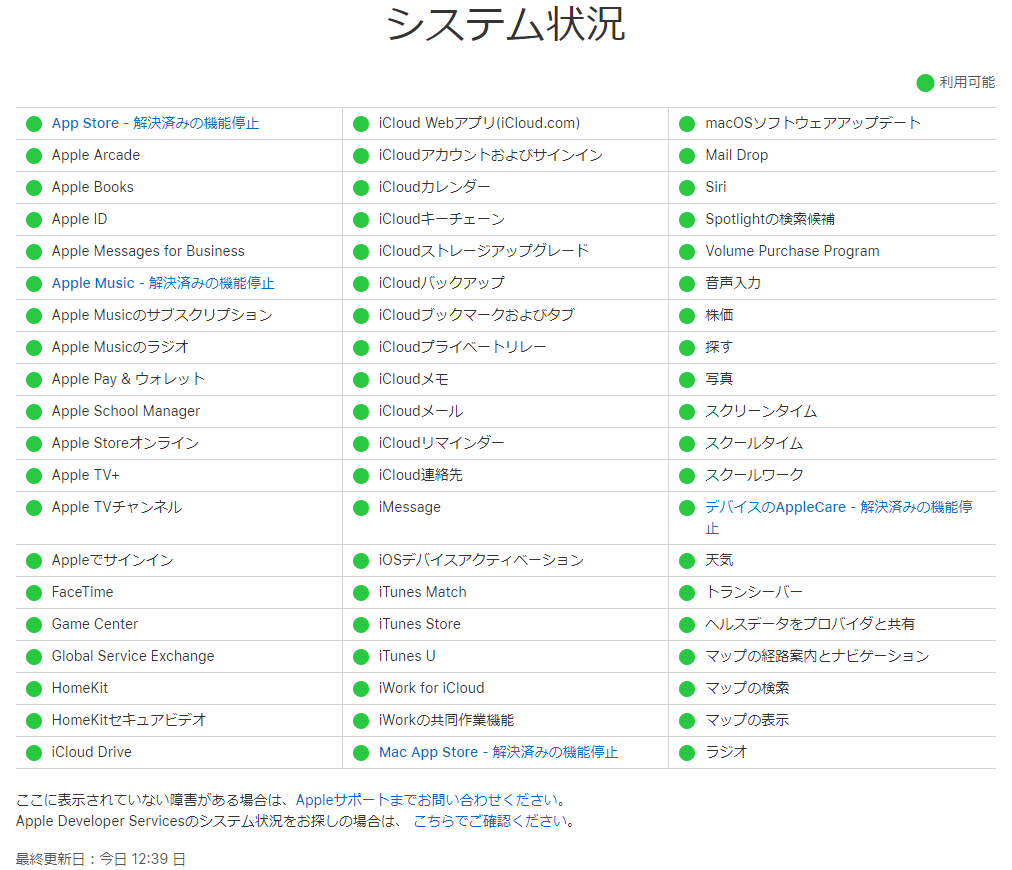1012x870 pixels.
Task: Click the 利用可能 legend status dot
Action: pyautogui.click(x=926, y=84)
